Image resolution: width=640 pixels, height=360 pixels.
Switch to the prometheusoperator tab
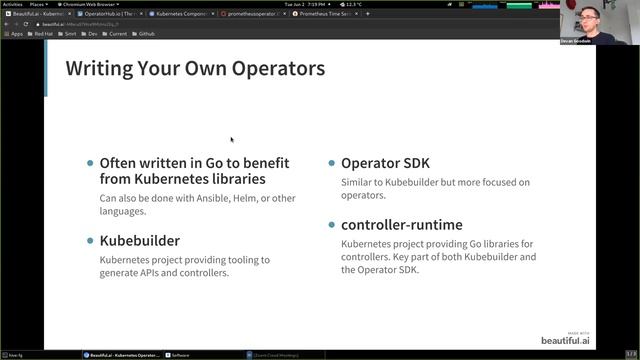pos(253,14)
